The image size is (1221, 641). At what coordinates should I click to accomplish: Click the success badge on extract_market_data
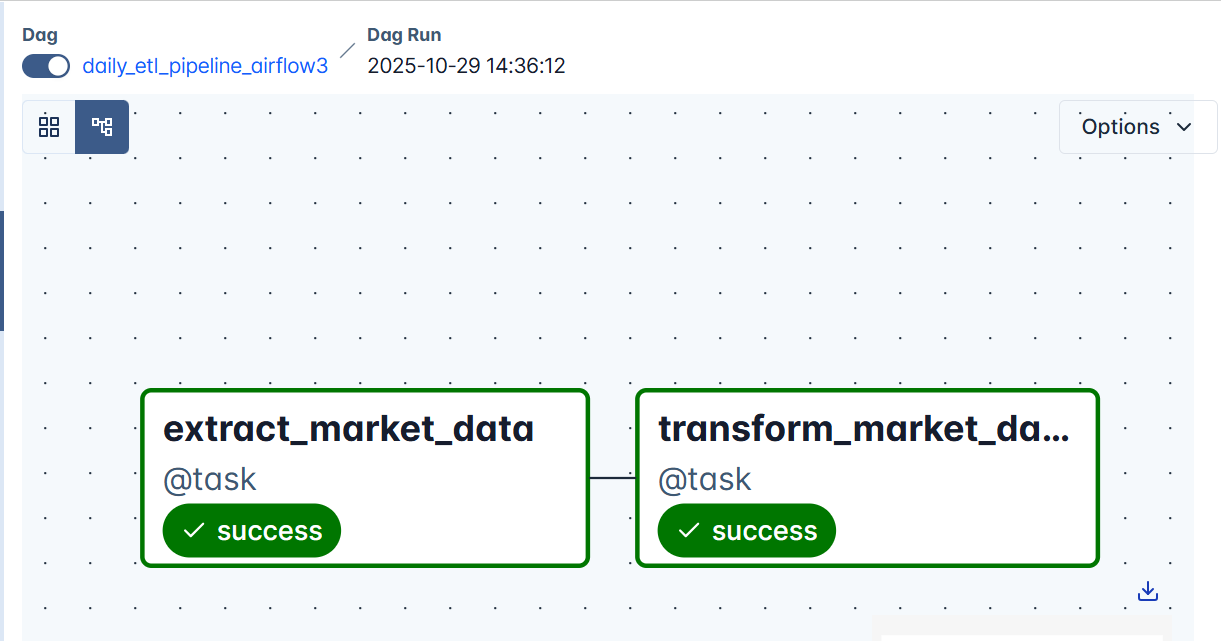[x=251, y=530]
